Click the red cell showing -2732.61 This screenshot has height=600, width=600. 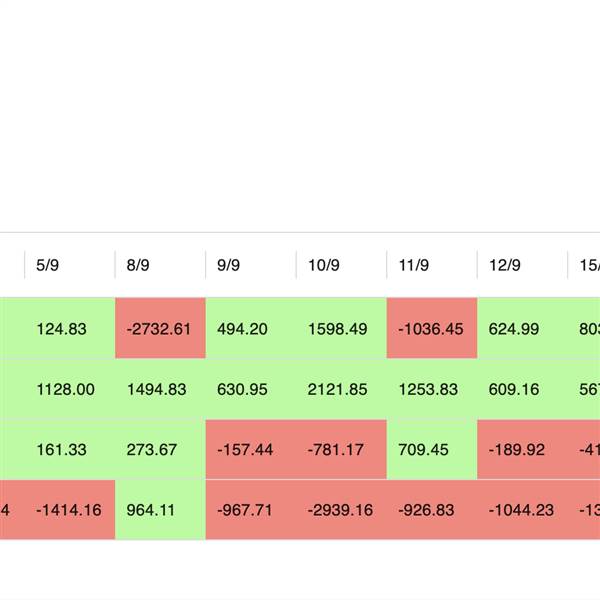(160, 328)
